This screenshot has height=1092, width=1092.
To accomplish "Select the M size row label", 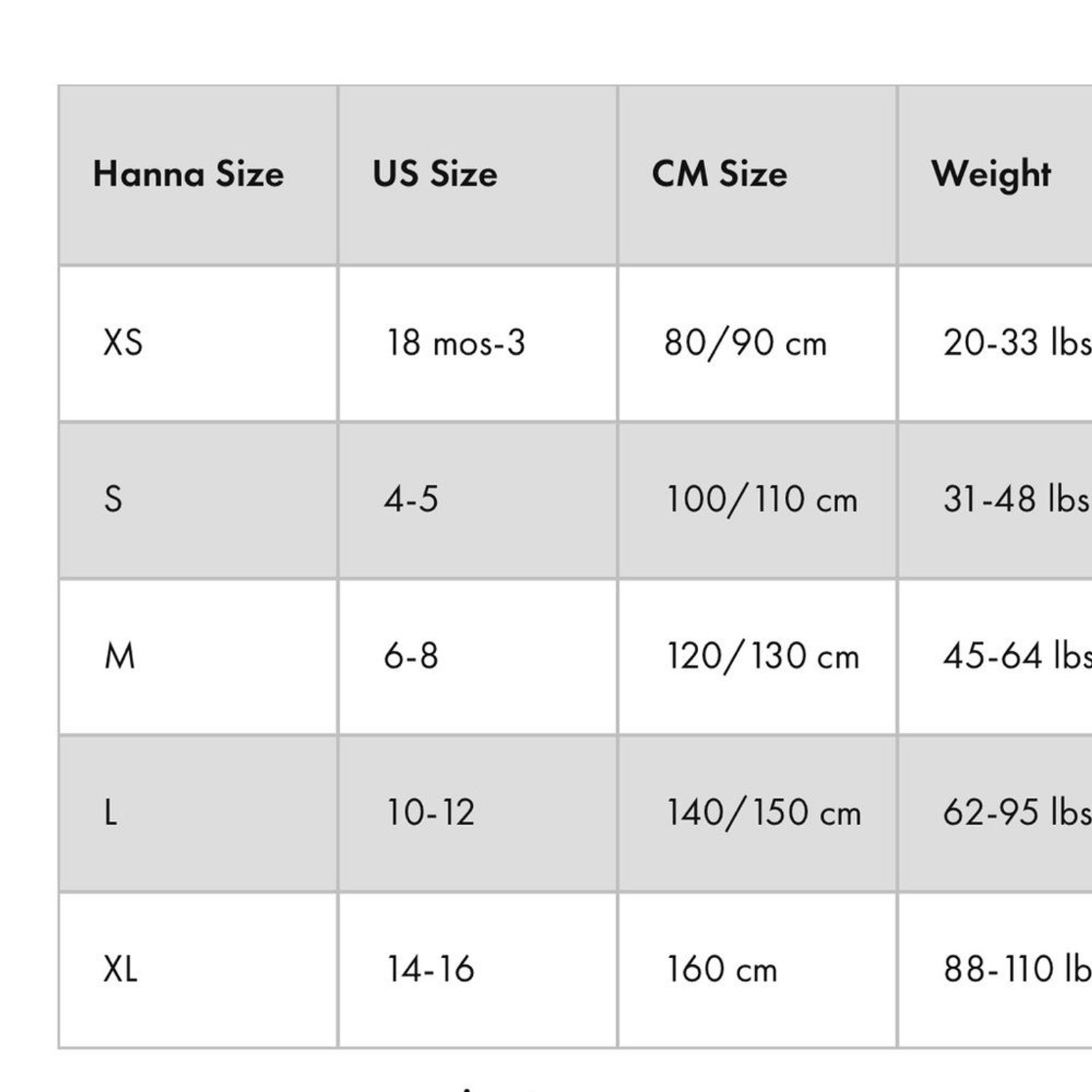I will coord(119,657).
